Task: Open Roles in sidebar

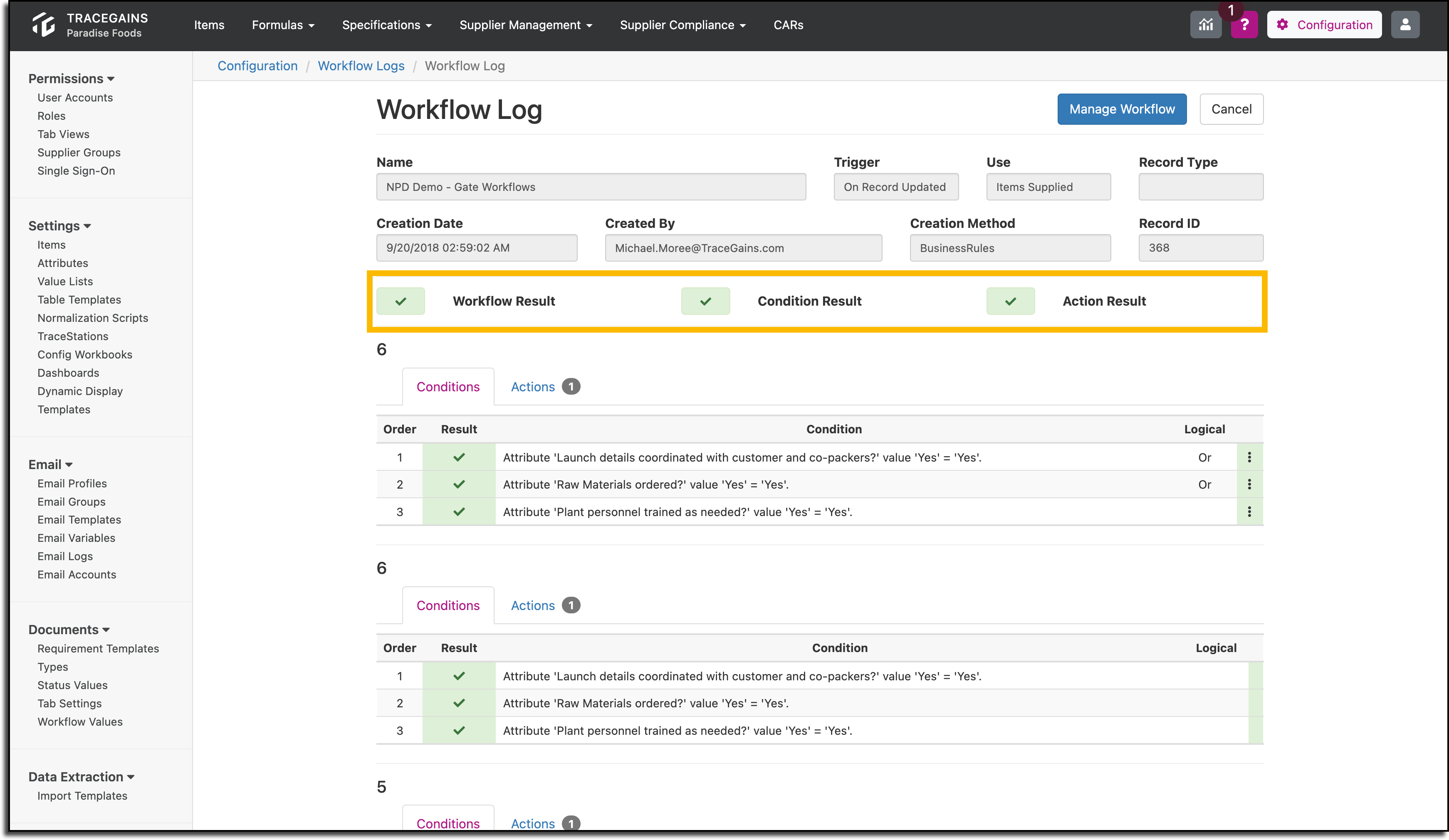Action: click(51, 116)
